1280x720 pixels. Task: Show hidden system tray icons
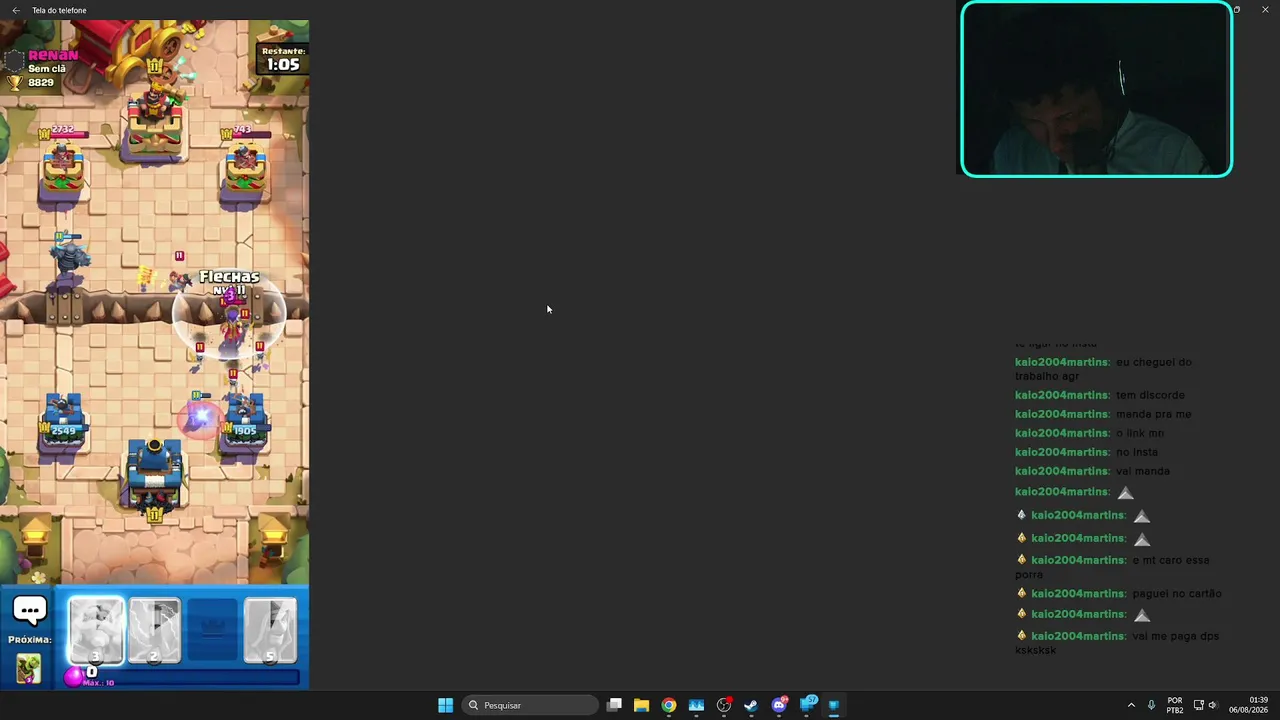coord(1131,705)
